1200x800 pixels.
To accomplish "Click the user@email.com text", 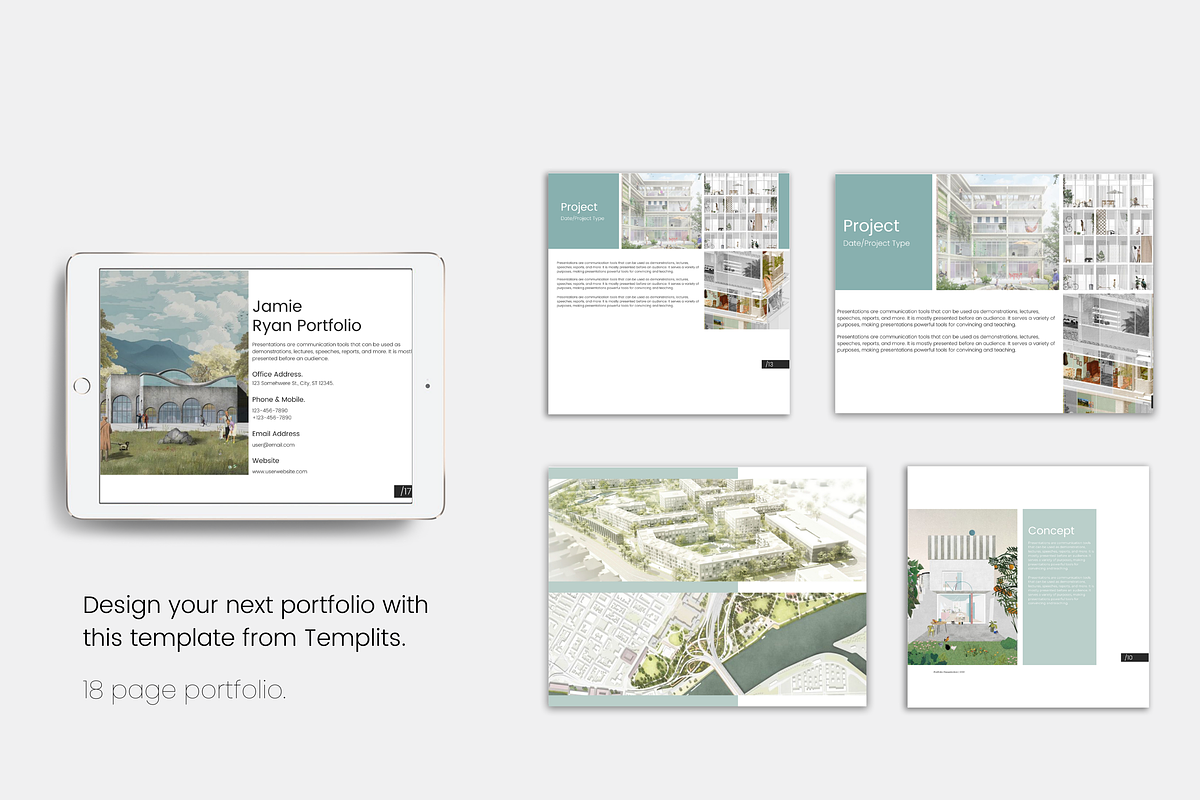I will pyautogui.click(x=273, y=444).
